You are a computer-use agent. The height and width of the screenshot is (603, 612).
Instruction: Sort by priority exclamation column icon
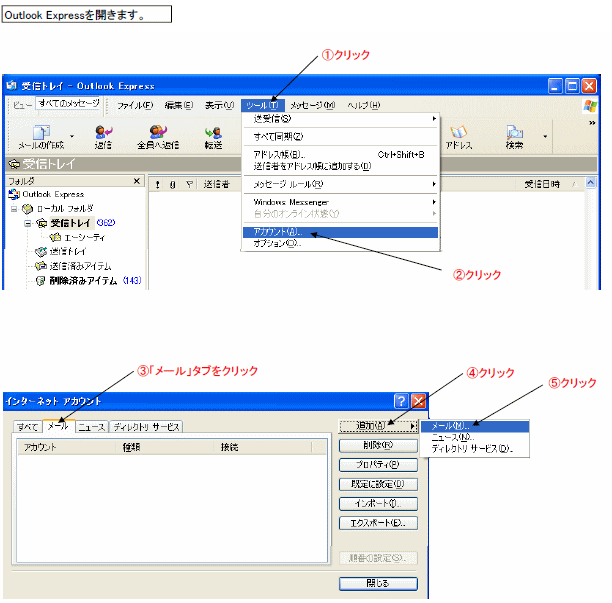(x=157, y=185)
